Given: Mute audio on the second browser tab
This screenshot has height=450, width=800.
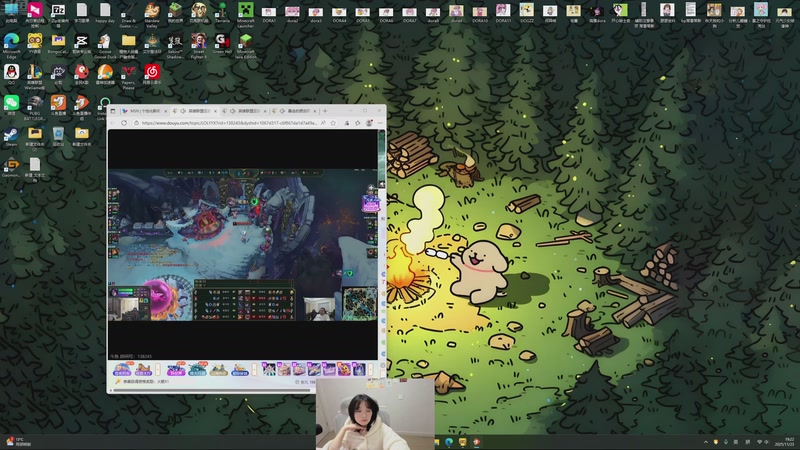Looking at the screenshot, I should tap(183, 111).
